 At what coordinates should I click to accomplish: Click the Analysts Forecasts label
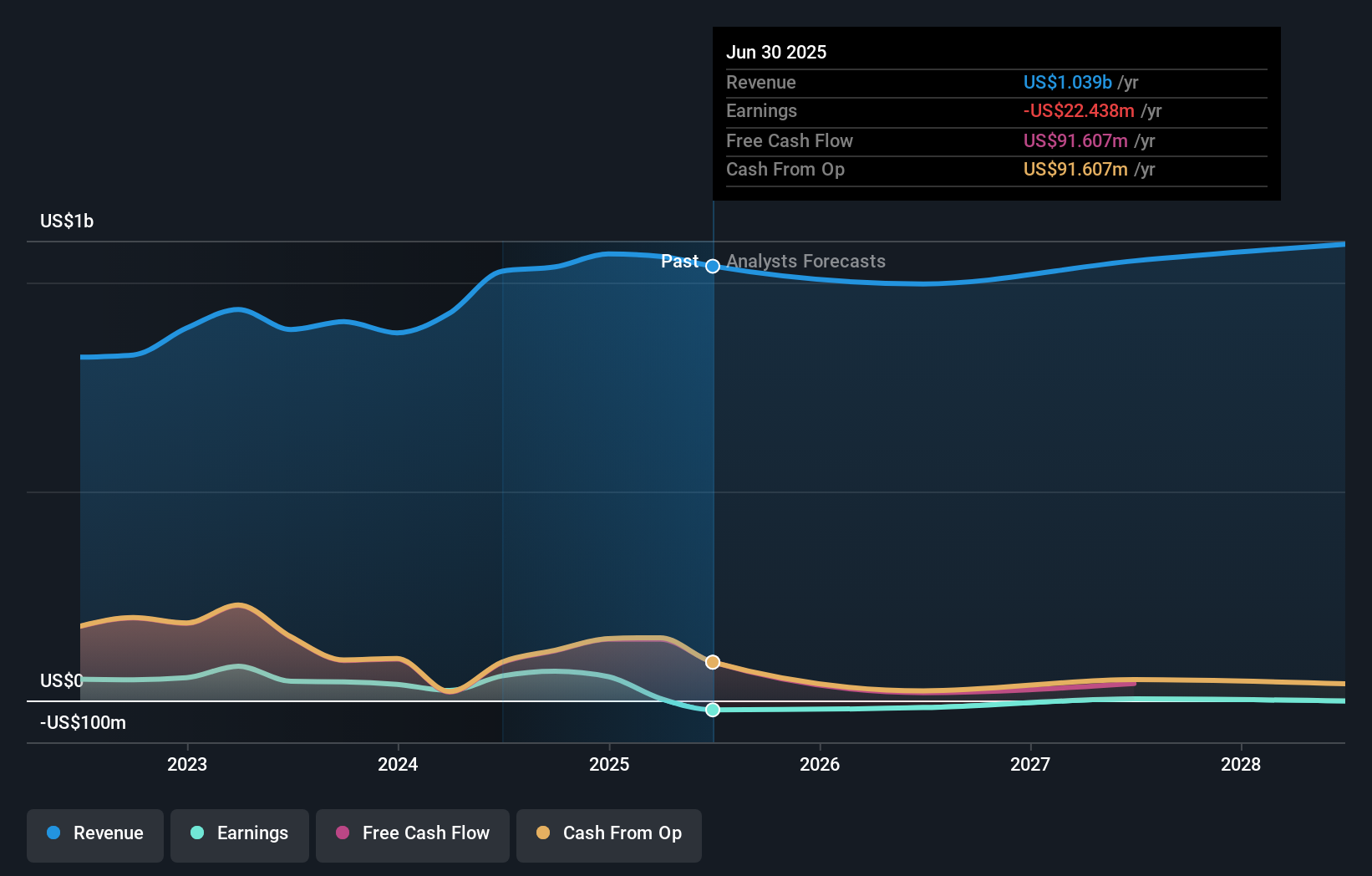click(x=805, y=262)
